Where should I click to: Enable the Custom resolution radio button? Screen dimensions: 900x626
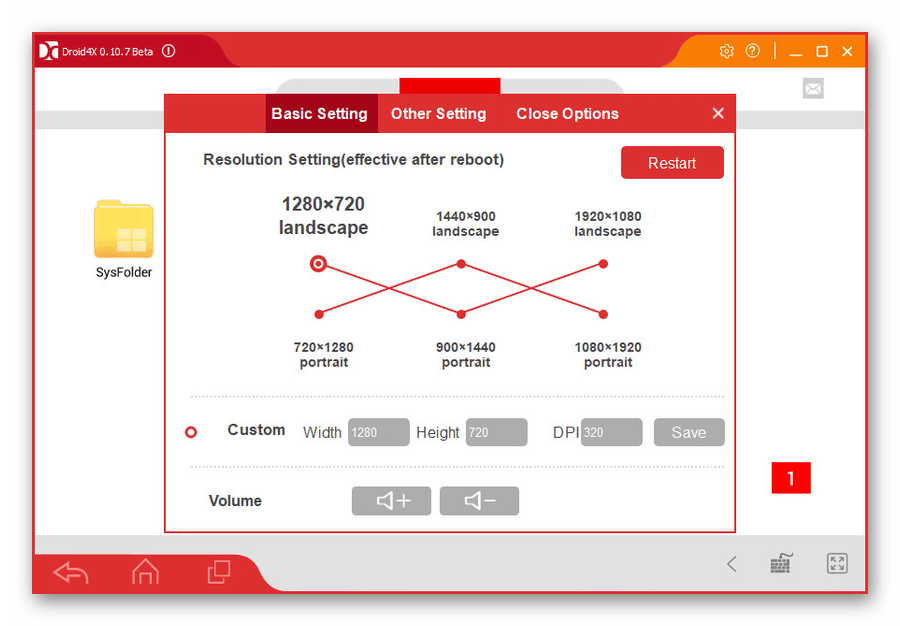tap(191, 432)
